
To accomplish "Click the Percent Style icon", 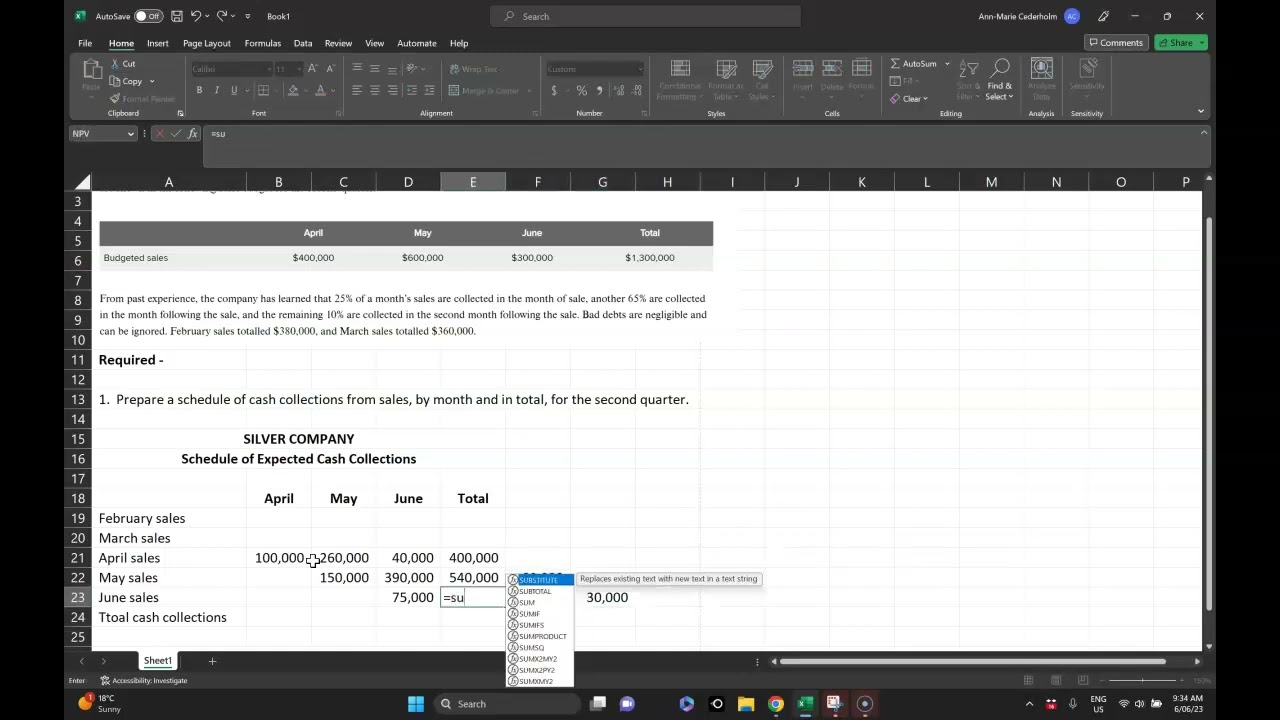I will tap(581, 90).
